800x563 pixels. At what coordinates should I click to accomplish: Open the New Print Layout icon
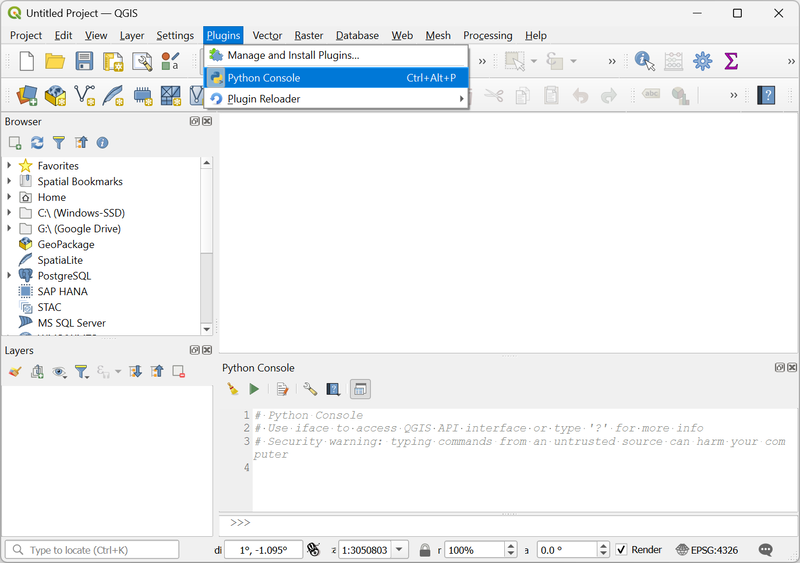pos(113,61)
